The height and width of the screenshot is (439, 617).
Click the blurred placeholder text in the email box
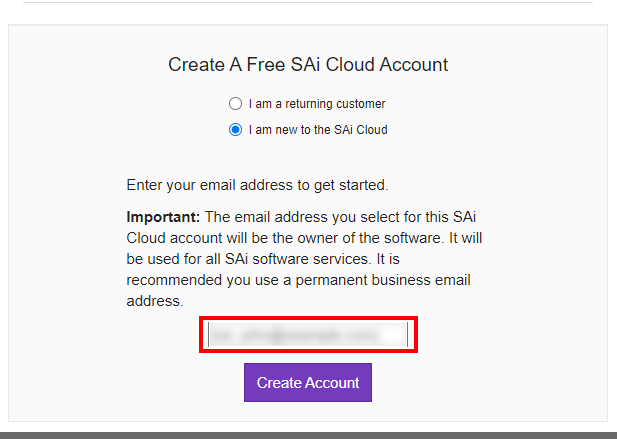coord(290,335)
